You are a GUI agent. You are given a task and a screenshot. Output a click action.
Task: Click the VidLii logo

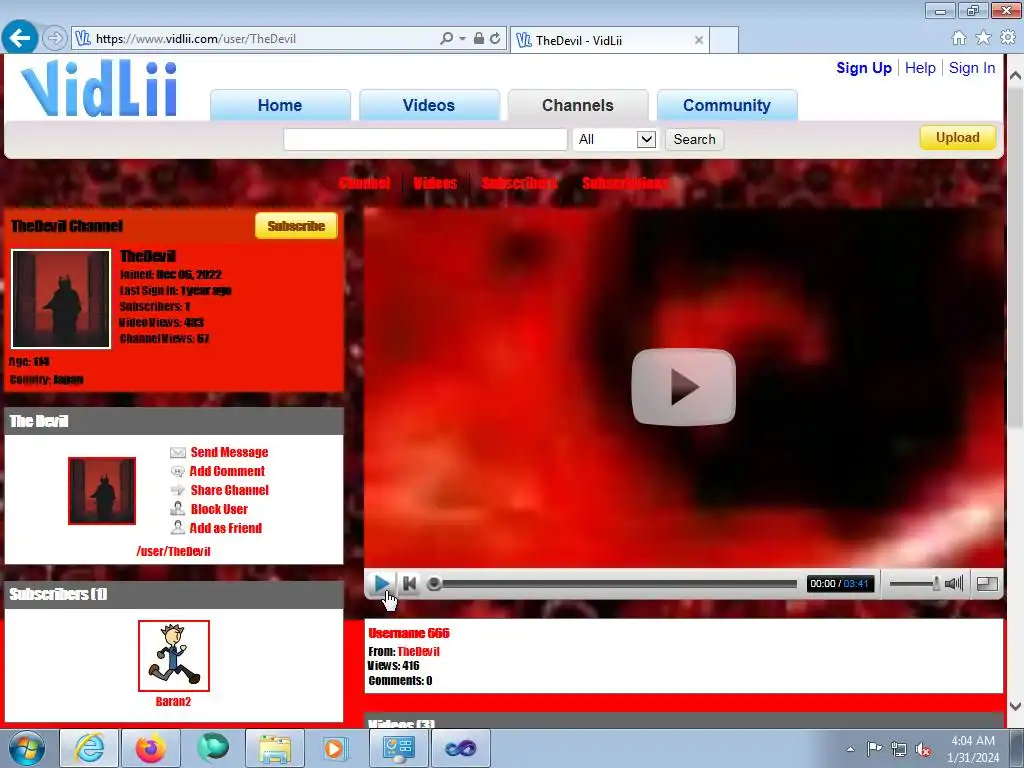(99, 89)
